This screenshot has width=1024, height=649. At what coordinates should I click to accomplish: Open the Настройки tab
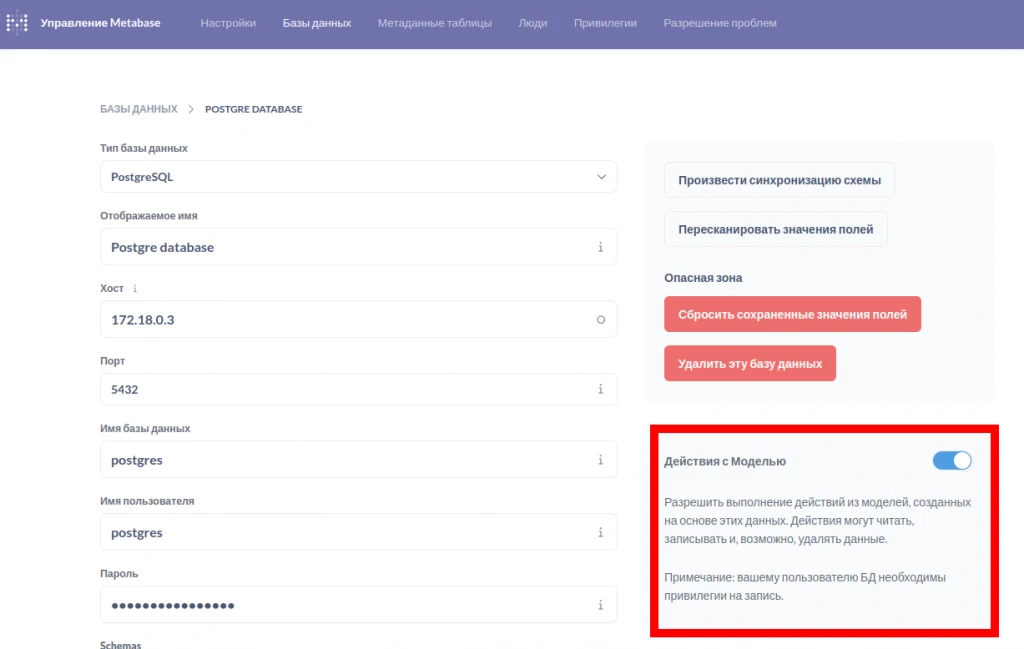pos(228,23)
